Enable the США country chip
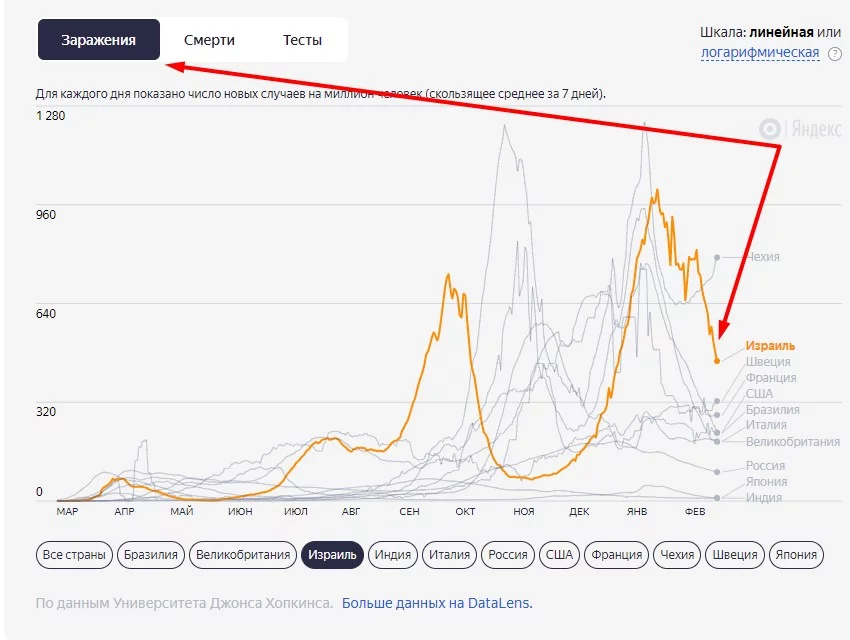Viewport: 850px width, 640px height. [x=559, y=554]
